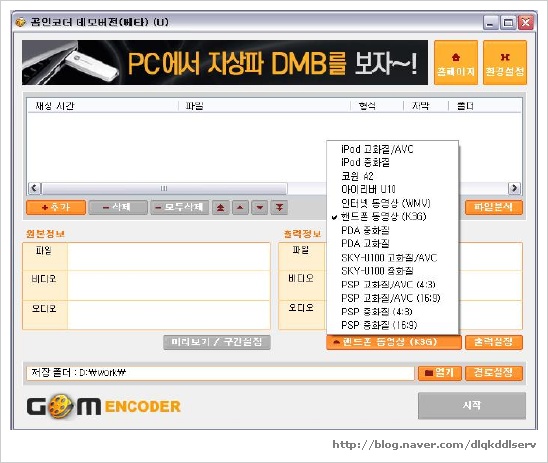Click the 출력설정 output settings button
This screenshot has width=548, height=463.
(x=494, y=342)
